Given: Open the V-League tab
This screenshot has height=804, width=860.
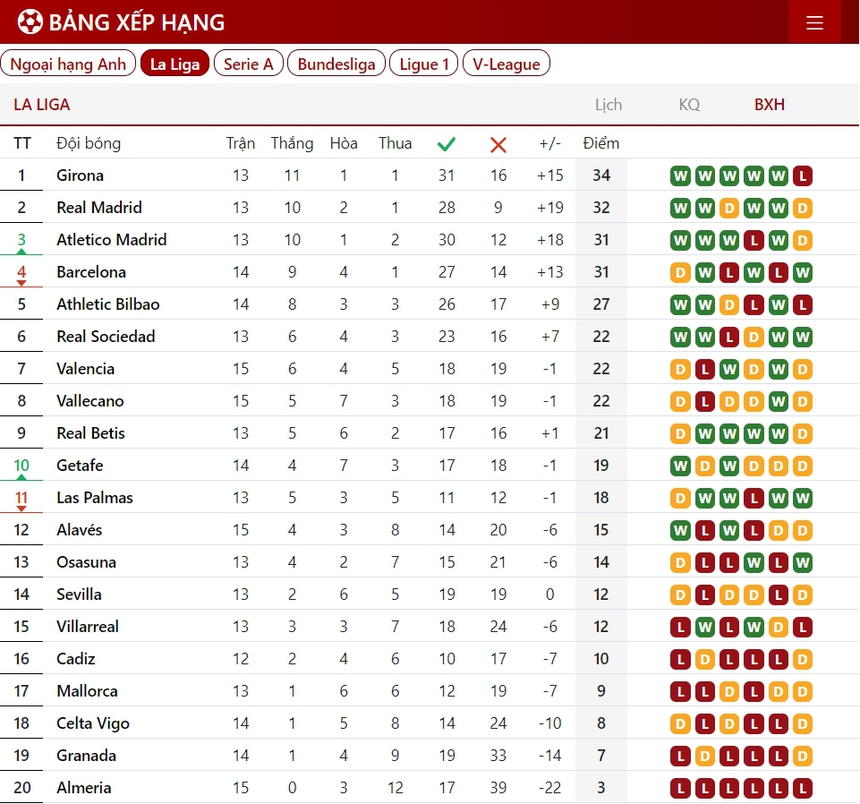Looking at the screenshot, I should [x=506, y=64].
